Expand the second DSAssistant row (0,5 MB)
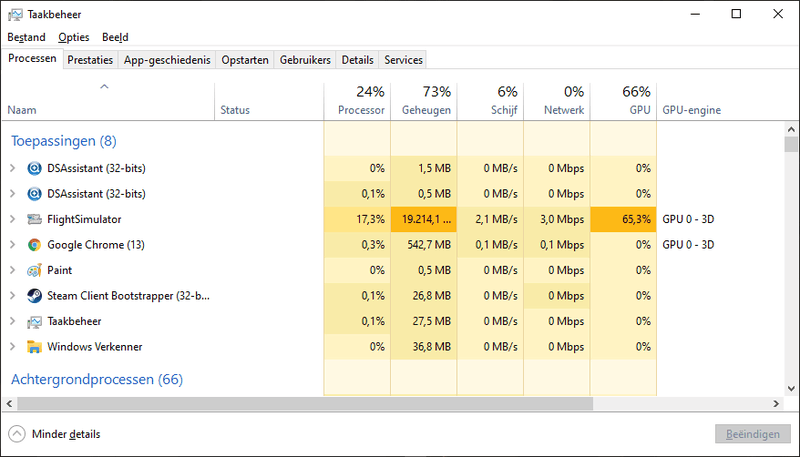The height and width of the screenshot is (457, 800). (x=13, y=193)
